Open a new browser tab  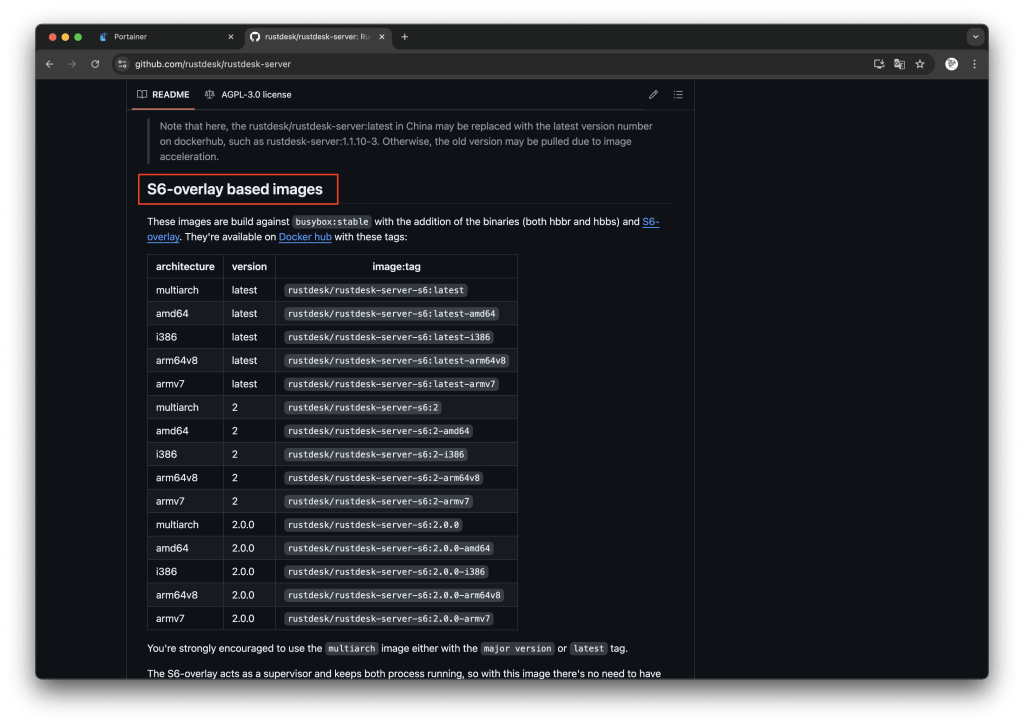coord(405,37)
